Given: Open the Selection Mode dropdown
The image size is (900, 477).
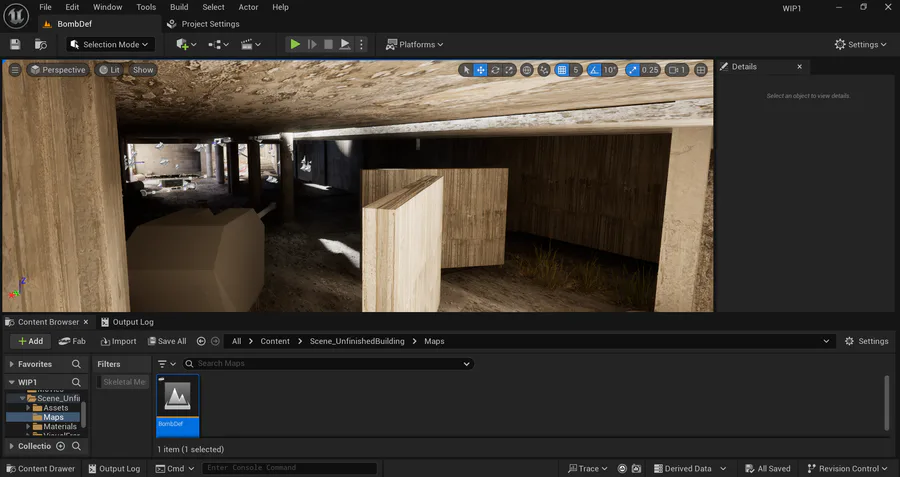Looking at the screenshot, I should click(x=111, y=44).
